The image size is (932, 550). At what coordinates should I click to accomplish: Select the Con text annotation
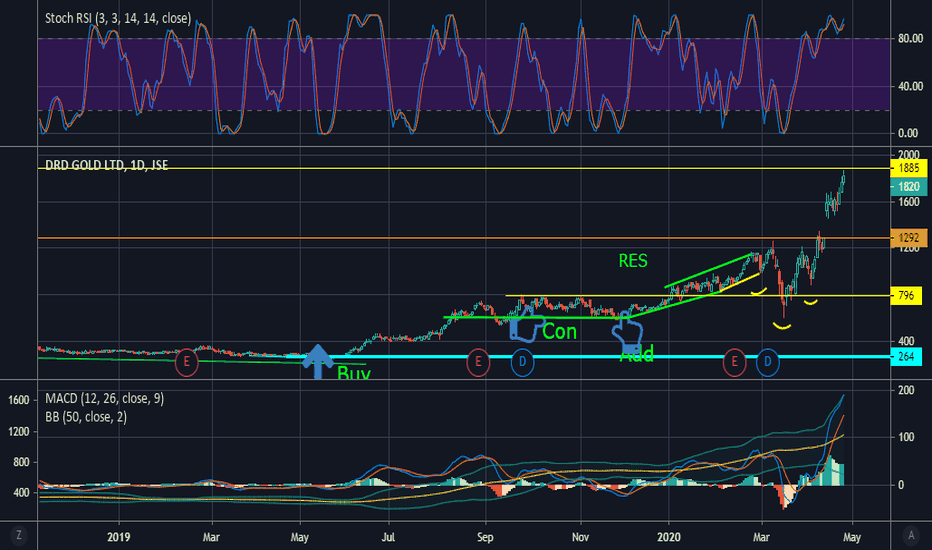pyautogui.click(x=559, y=331)
